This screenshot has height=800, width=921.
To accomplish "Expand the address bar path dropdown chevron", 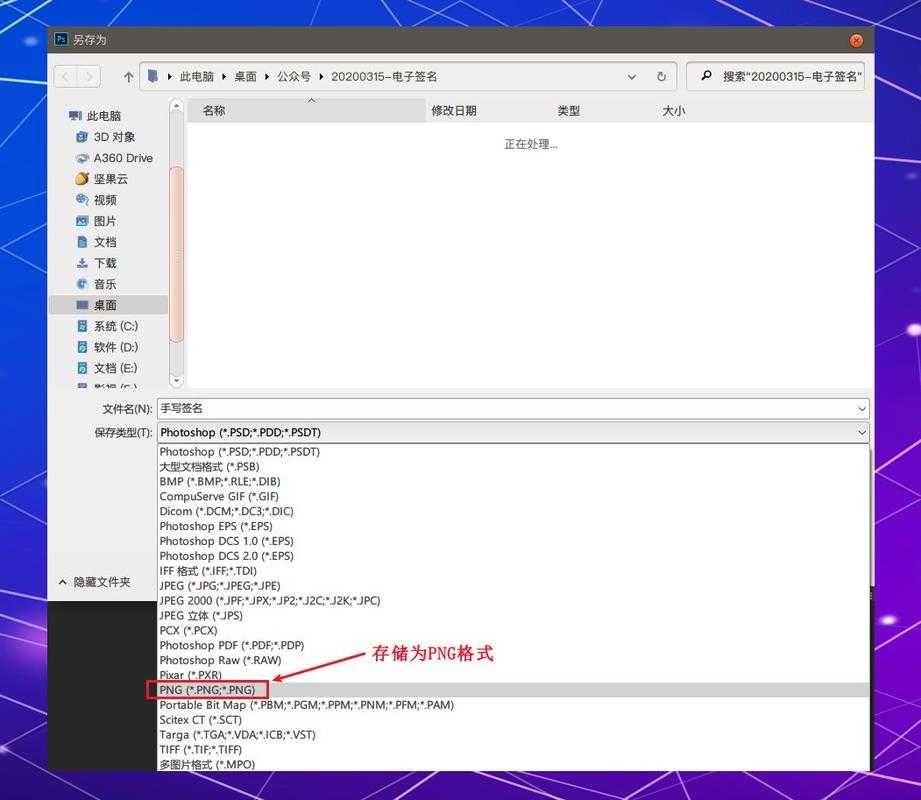I will (630, 76).
